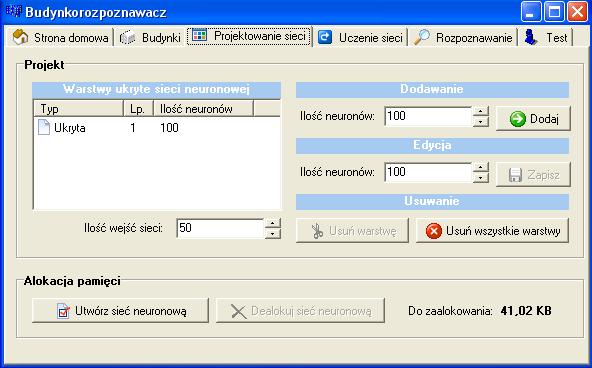Click the 100 neuron count cell in list
The height and width of the screenshot is (368, 592).
169,128
